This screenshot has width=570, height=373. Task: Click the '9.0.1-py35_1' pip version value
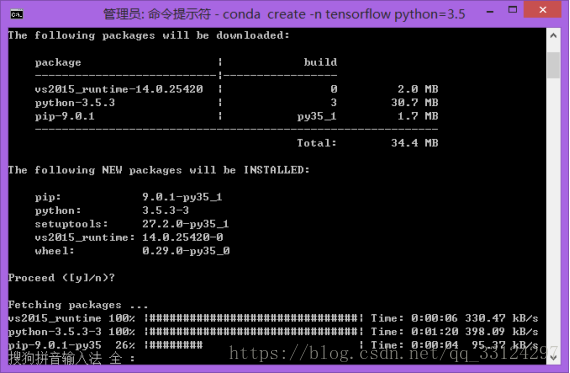182,197
